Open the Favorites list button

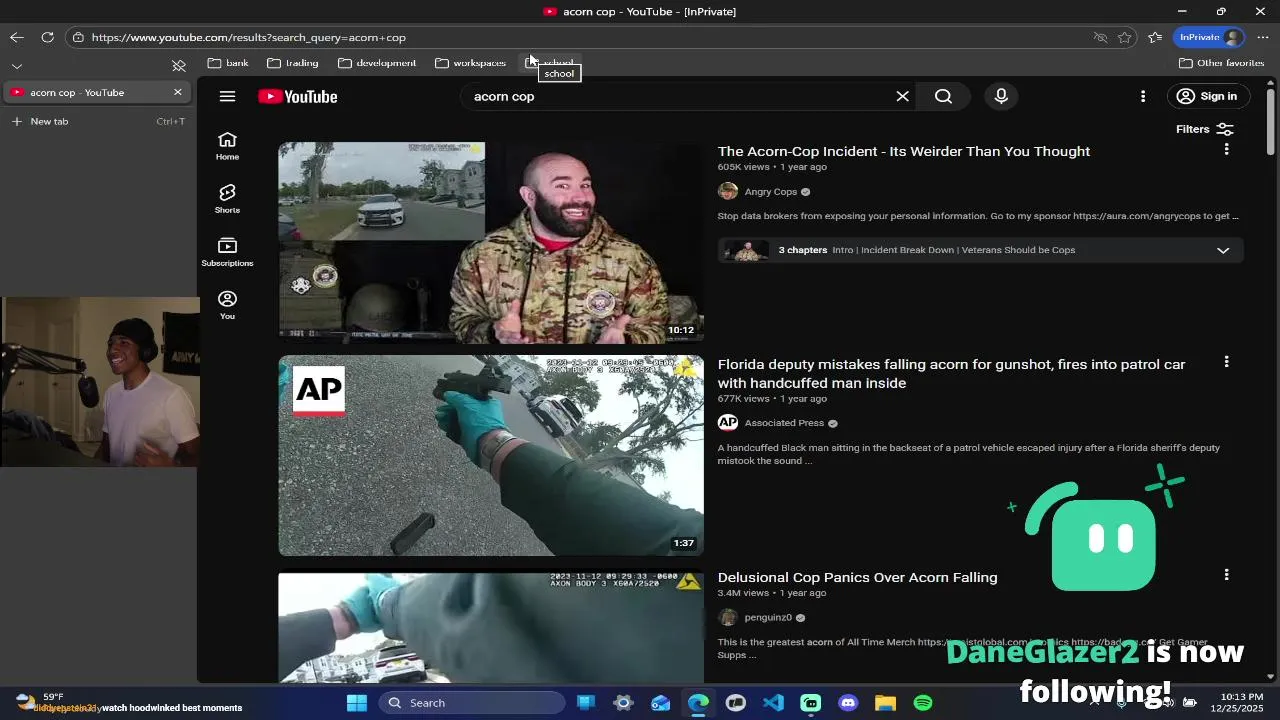click(1155, 37)
